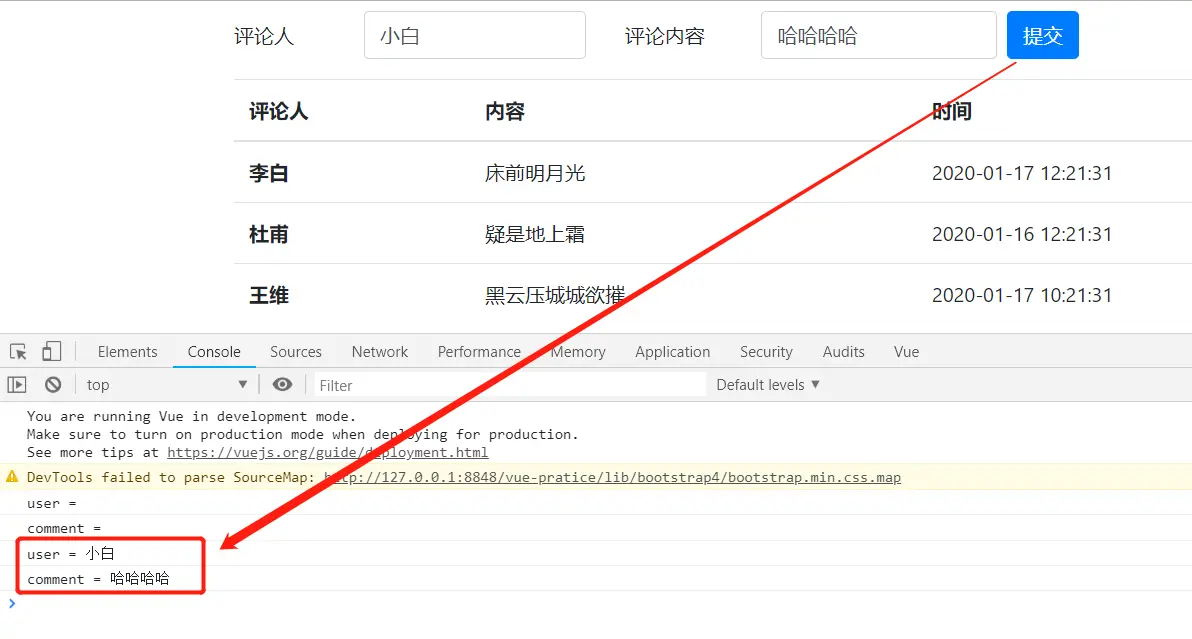This screenshot has height=639, width=1192.
Task: Switch to the Audits tab
Action: coord(843,352)
